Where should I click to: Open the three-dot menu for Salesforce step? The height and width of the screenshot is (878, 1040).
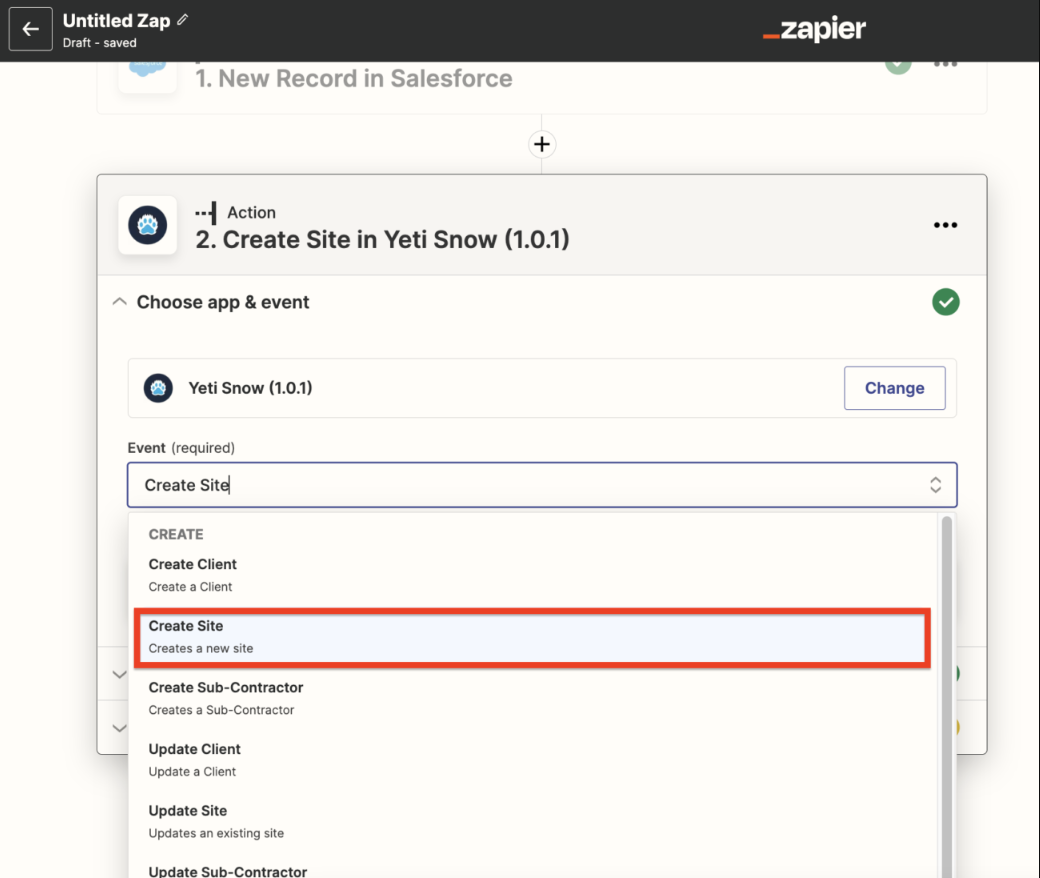point(945,64)
